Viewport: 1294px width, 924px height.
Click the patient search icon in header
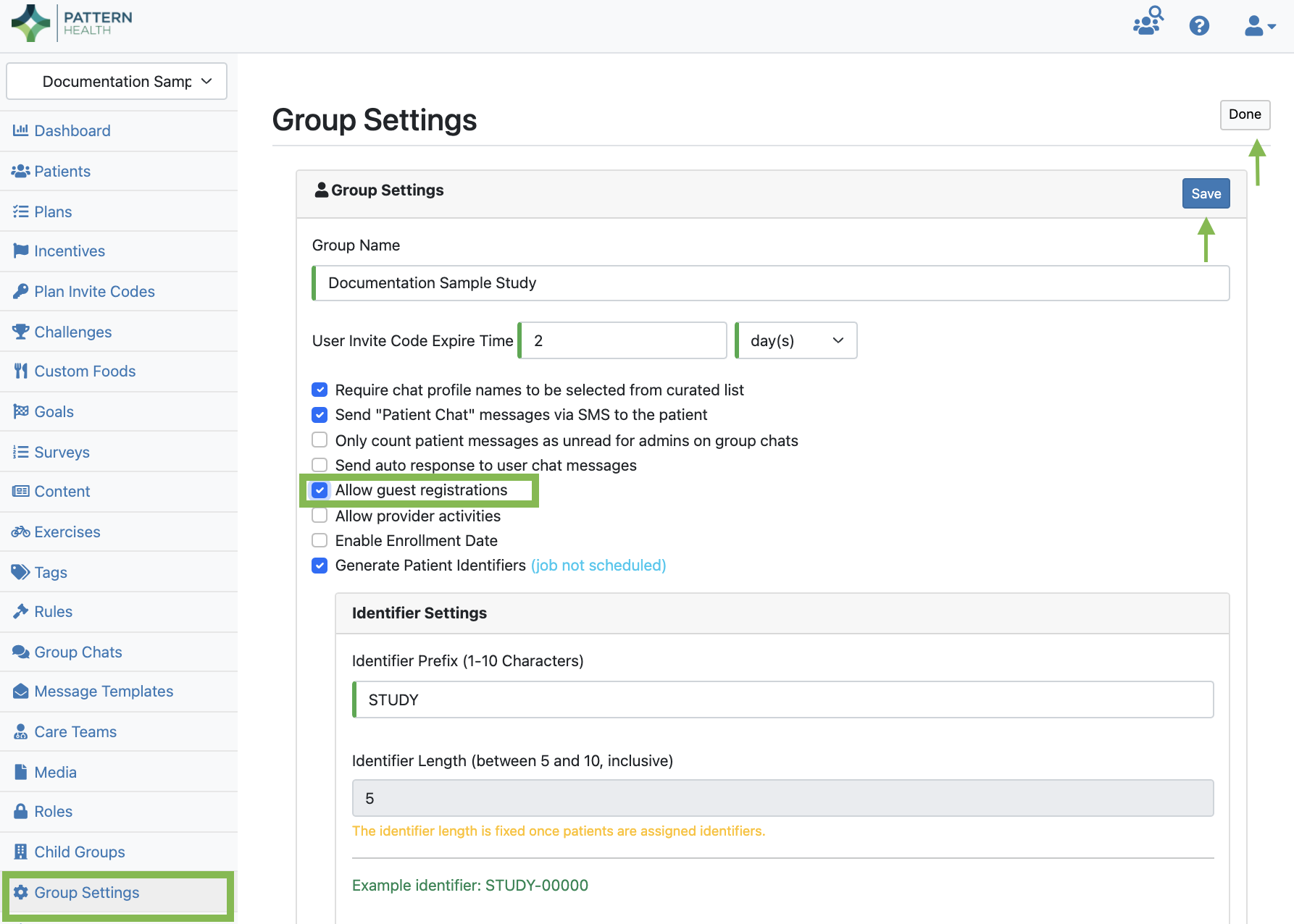(1148, 21)
